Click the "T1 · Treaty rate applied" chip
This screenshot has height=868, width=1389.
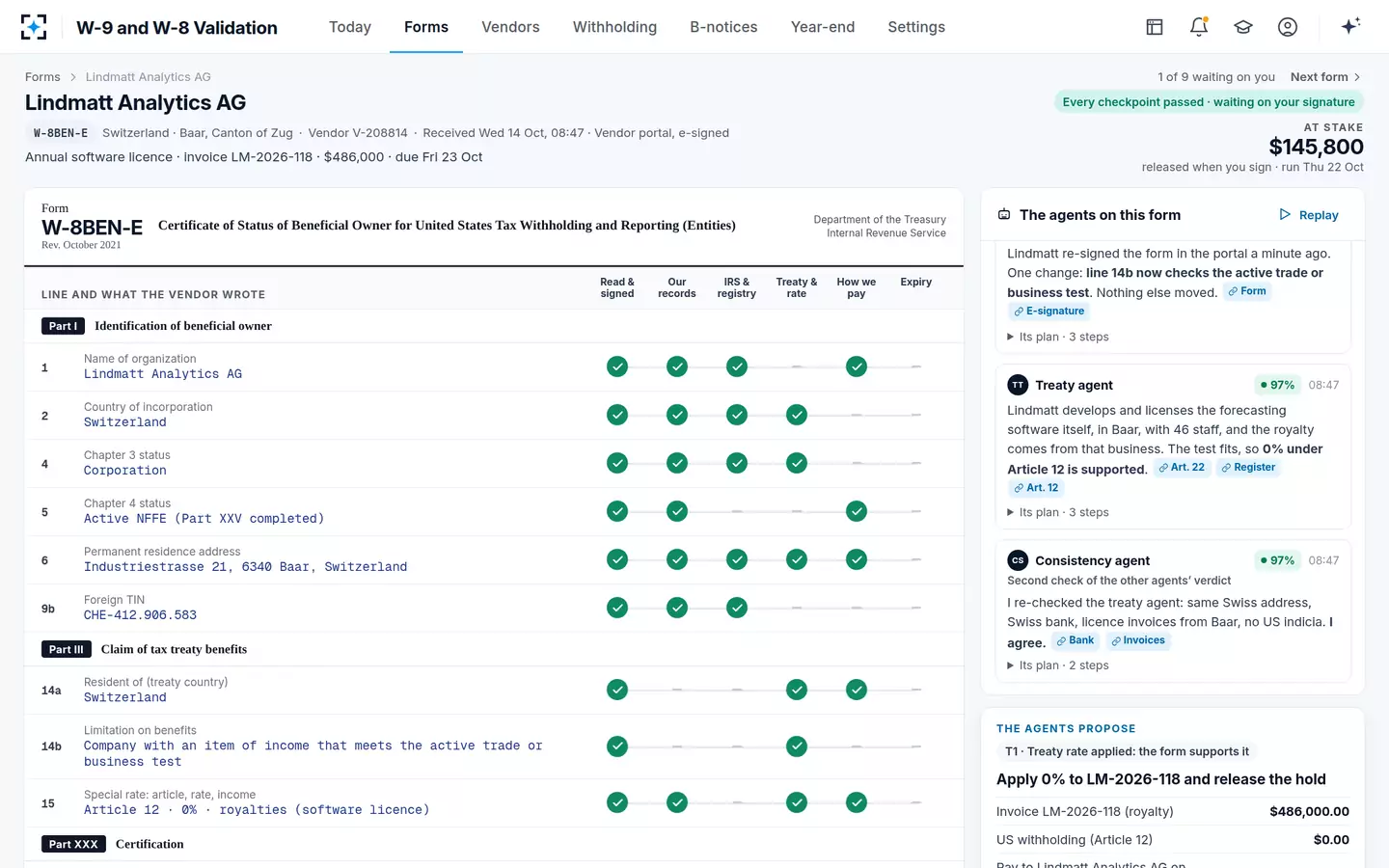tap(1127, 751)
